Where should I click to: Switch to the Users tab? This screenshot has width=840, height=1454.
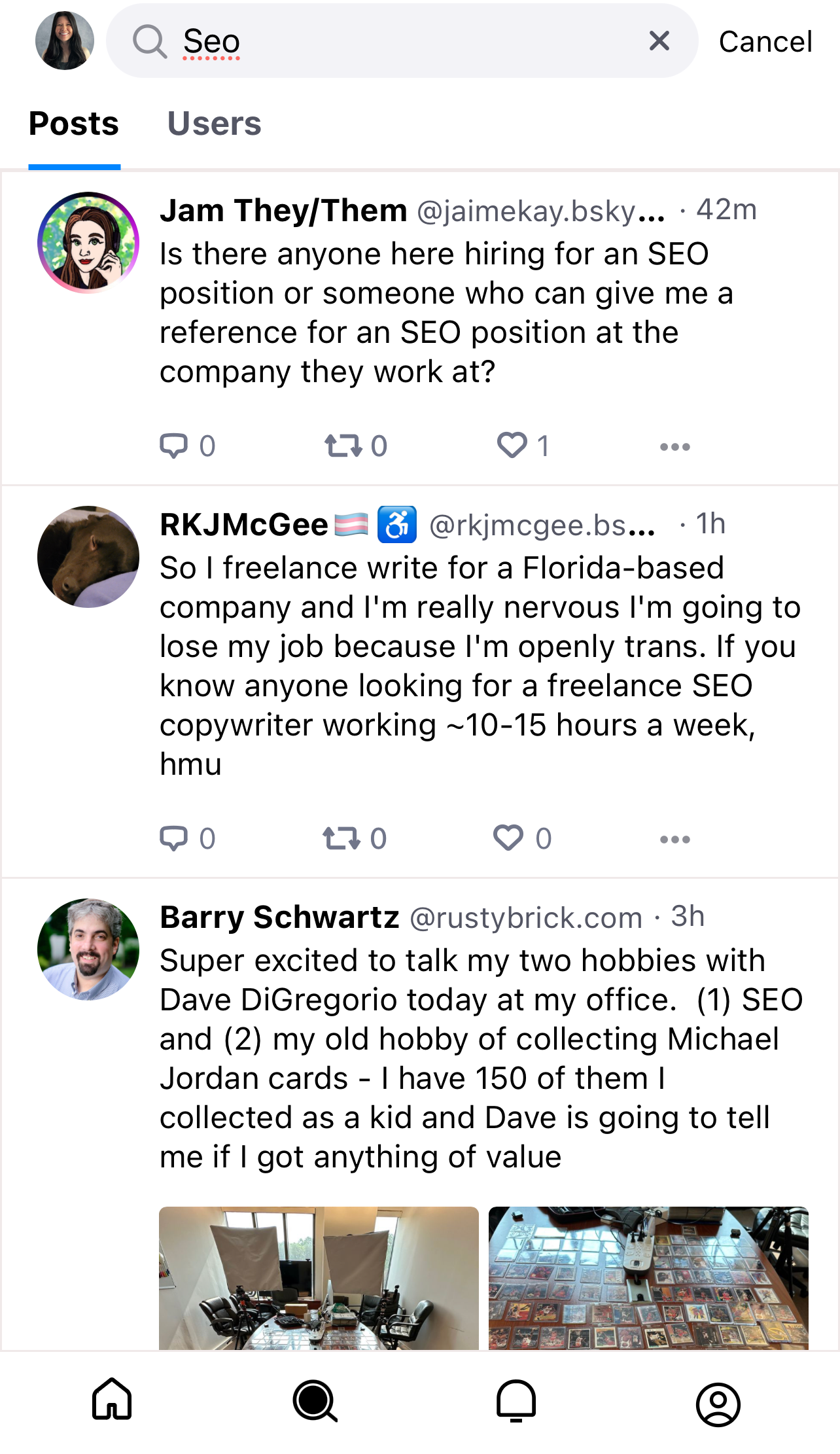tap(214, 124)
